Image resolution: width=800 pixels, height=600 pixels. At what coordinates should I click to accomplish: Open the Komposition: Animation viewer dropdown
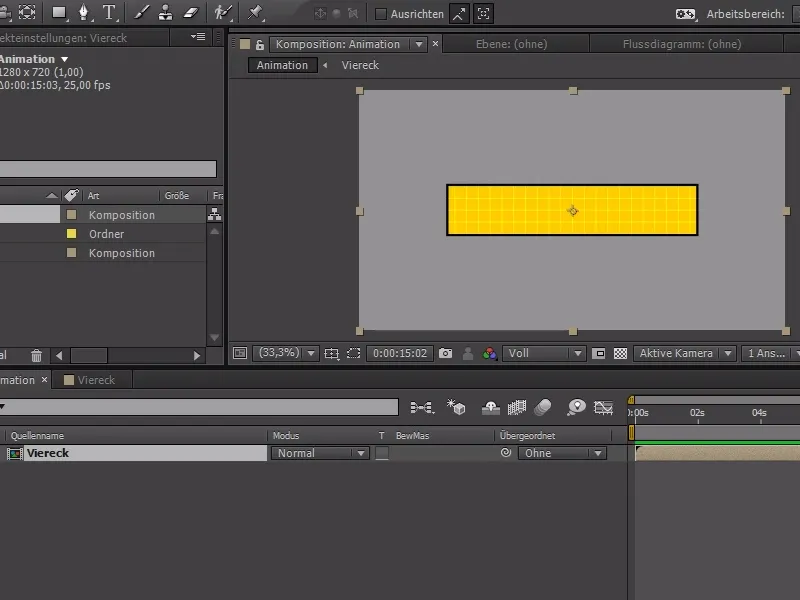418,44
